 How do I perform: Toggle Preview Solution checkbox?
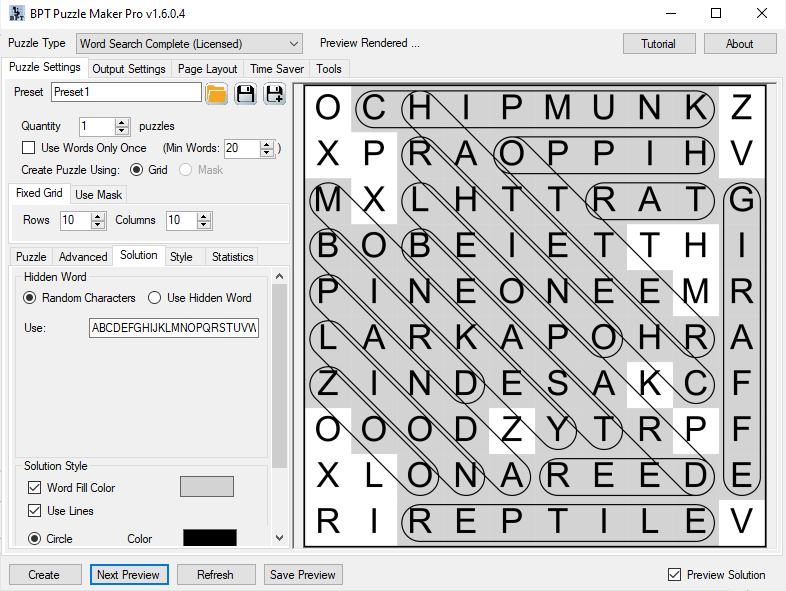point(674,574)
